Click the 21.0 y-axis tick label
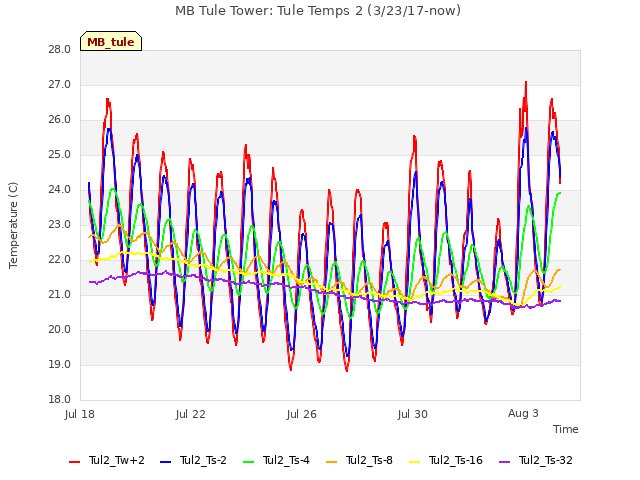This screenshot has height=480, width=640. coord(60,295)
